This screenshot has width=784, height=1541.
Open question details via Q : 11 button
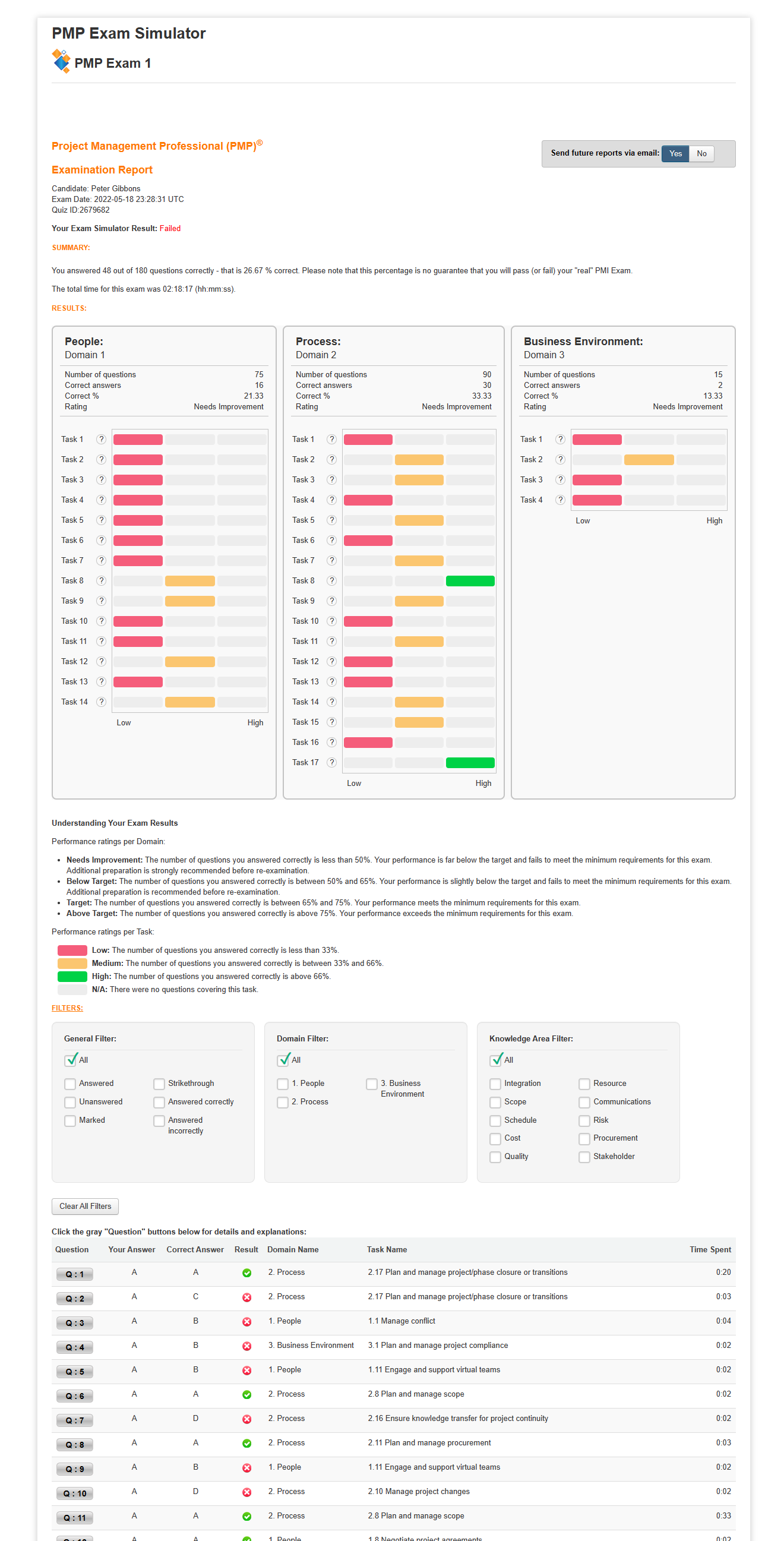coord(75,1518)
